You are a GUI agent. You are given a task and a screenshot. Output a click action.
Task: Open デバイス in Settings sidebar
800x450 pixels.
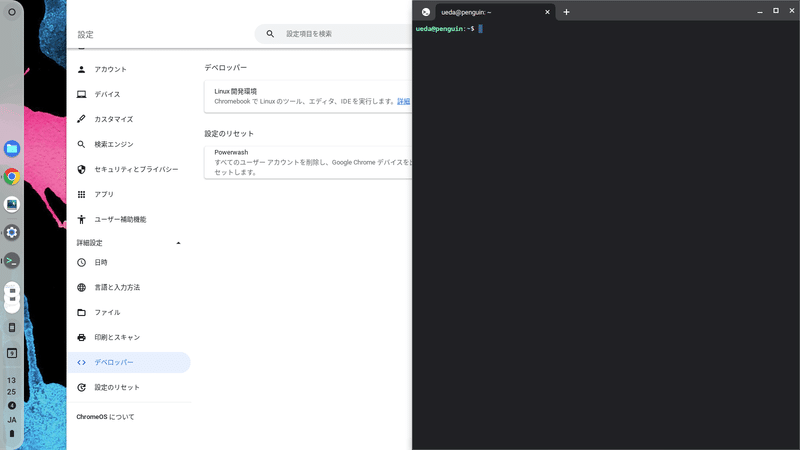pos(107,94)
